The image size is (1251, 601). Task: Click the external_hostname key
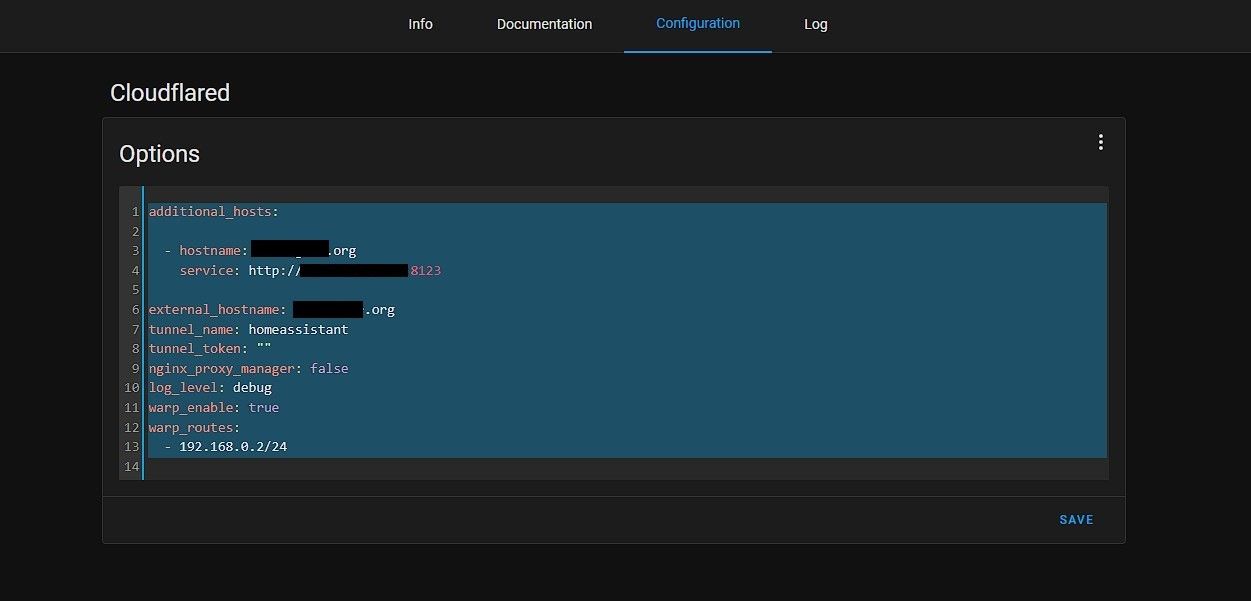pos(217,310)
